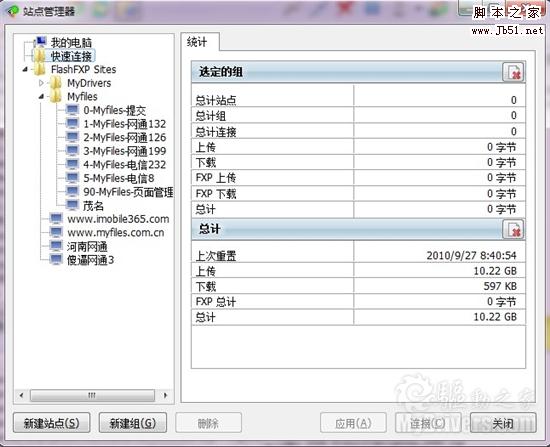Click the Myfiles folder icon
Viewport: 550px width, 447px height.
(56, 96)
